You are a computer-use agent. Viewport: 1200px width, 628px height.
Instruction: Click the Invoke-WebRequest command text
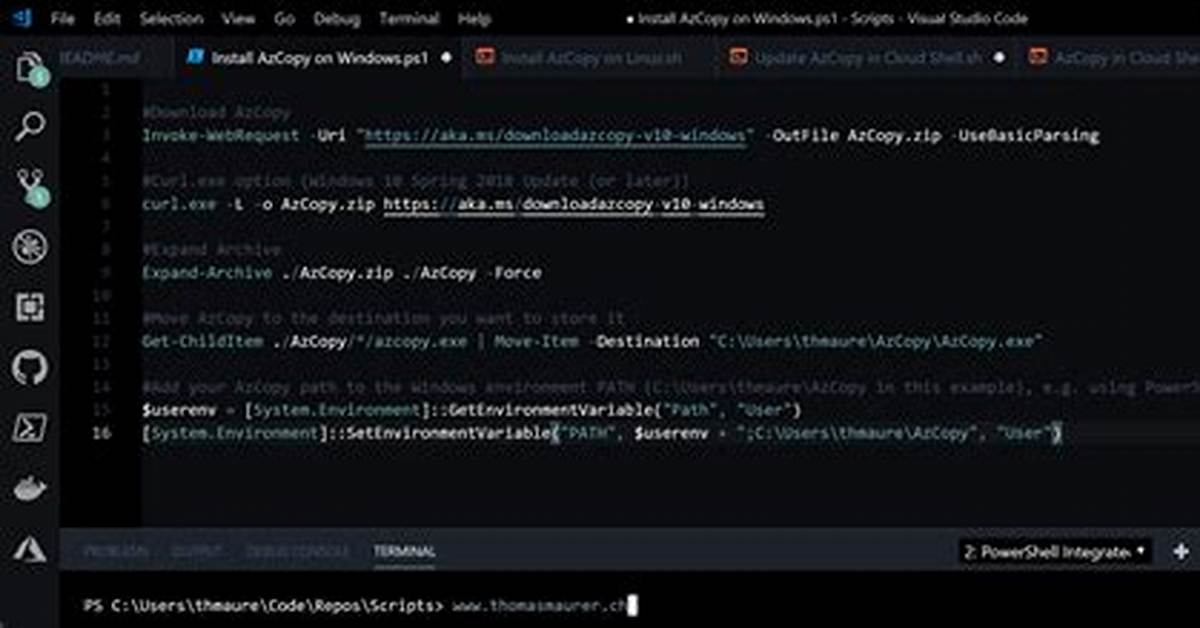coord(220,136)
